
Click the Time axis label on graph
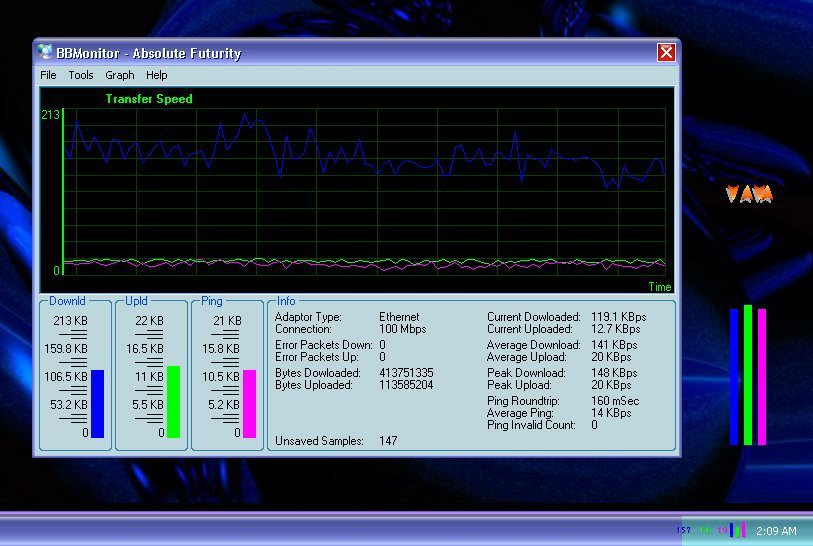pos(659,287)
